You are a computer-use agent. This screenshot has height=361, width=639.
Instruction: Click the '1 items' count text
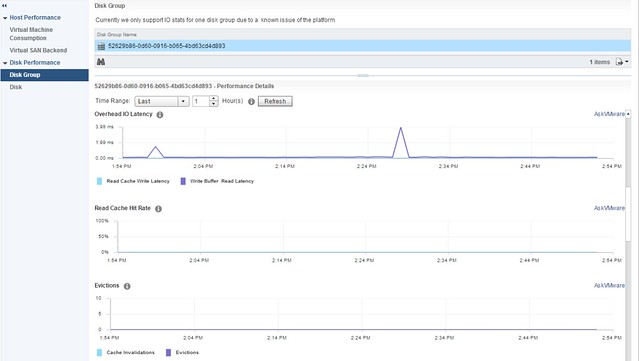tap(599, 62)
